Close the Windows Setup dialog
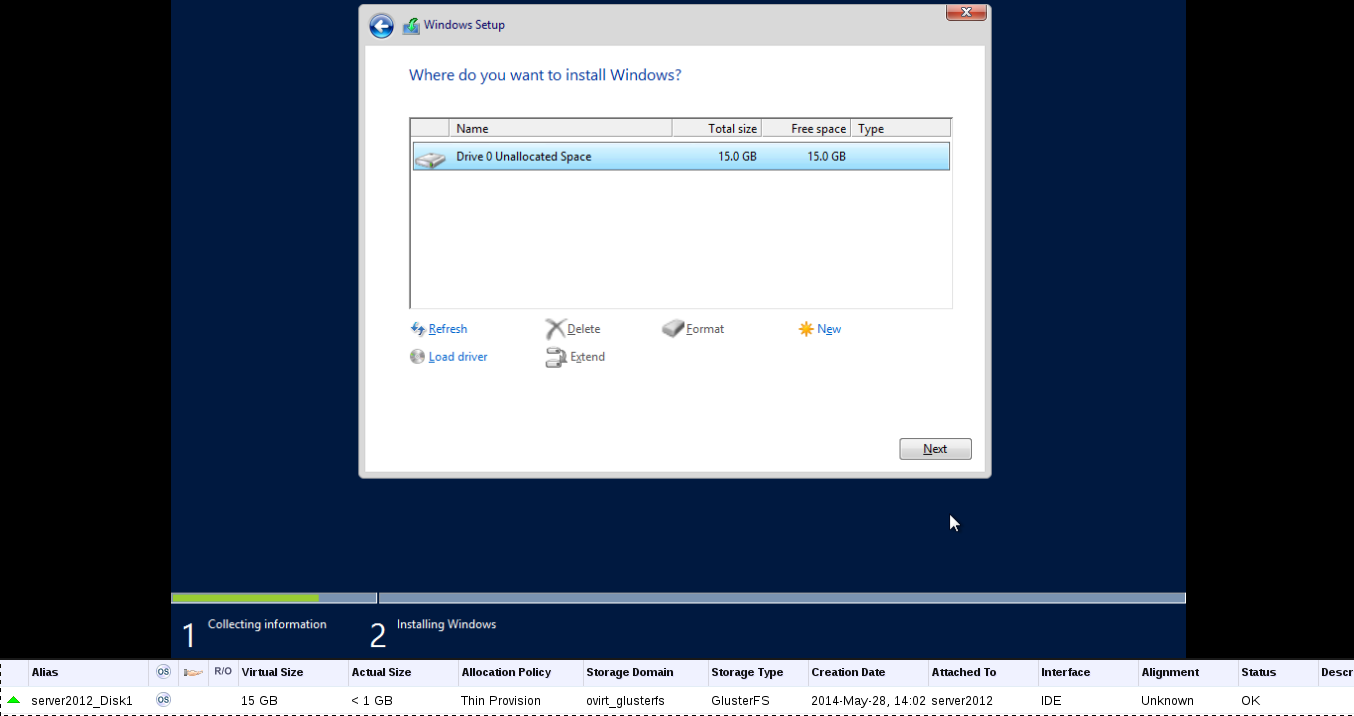Screen dimensions: 1354x716 click(x=966, y=12)
